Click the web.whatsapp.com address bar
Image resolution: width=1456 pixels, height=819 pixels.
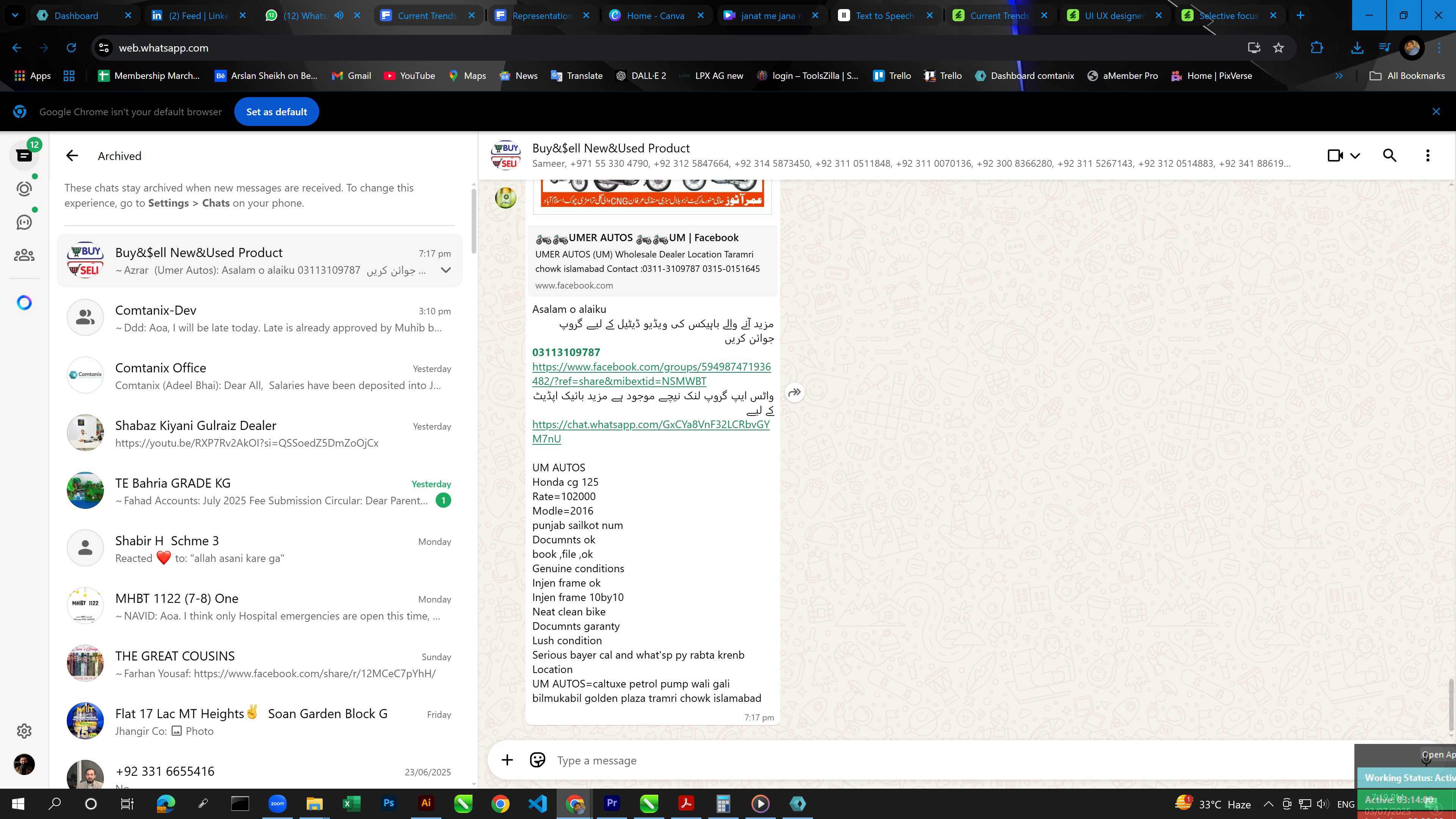point(667,48)
